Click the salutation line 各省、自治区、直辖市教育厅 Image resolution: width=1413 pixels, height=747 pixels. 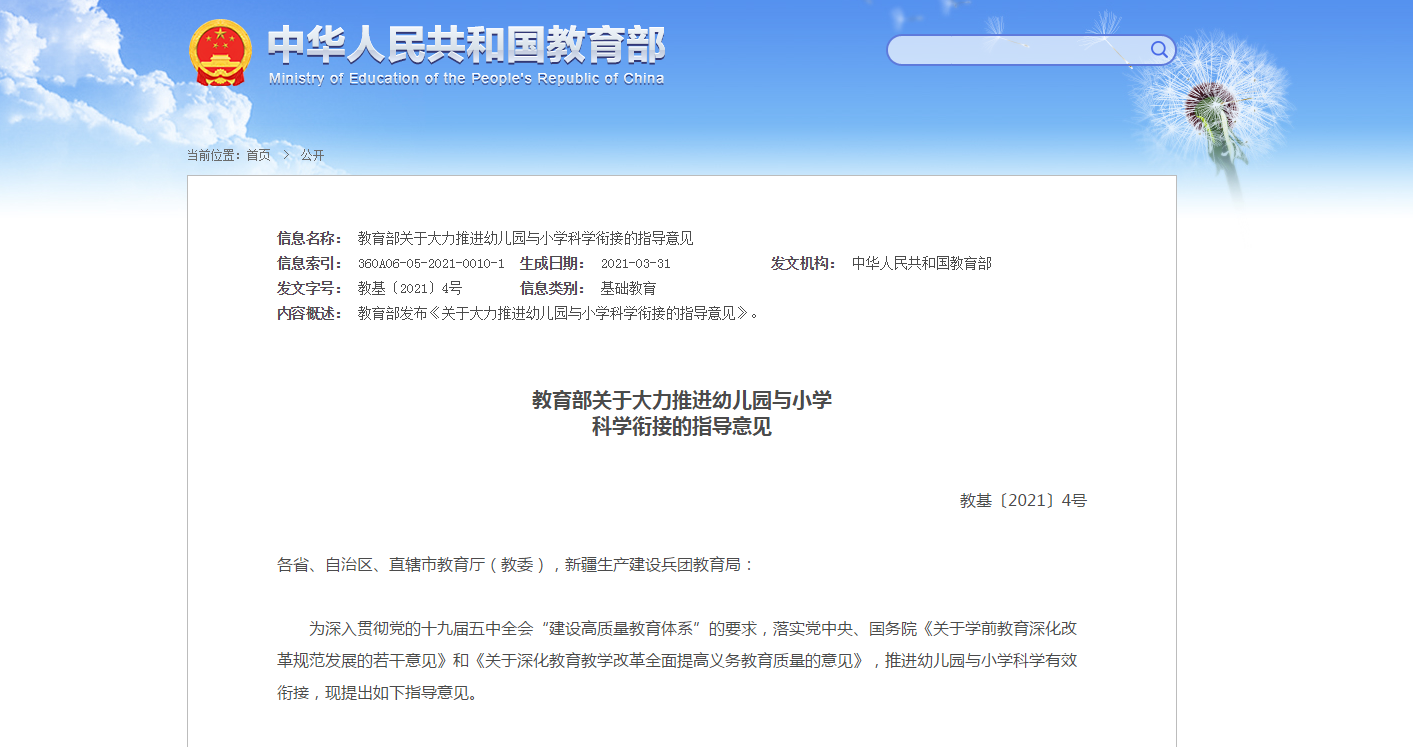516,564
